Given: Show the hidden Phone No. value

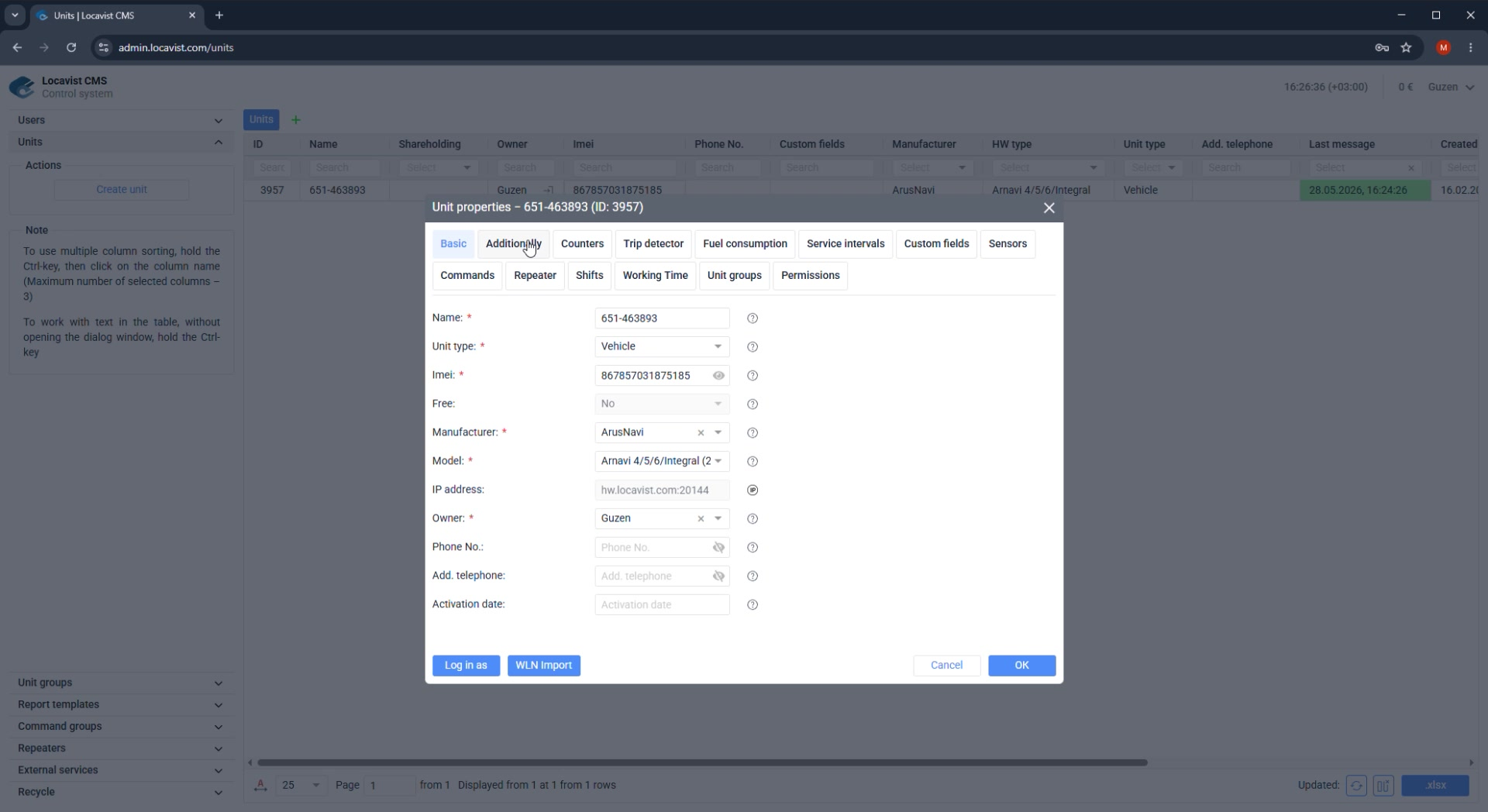Looking at the screenshot, I should click(x=718, y=548).
